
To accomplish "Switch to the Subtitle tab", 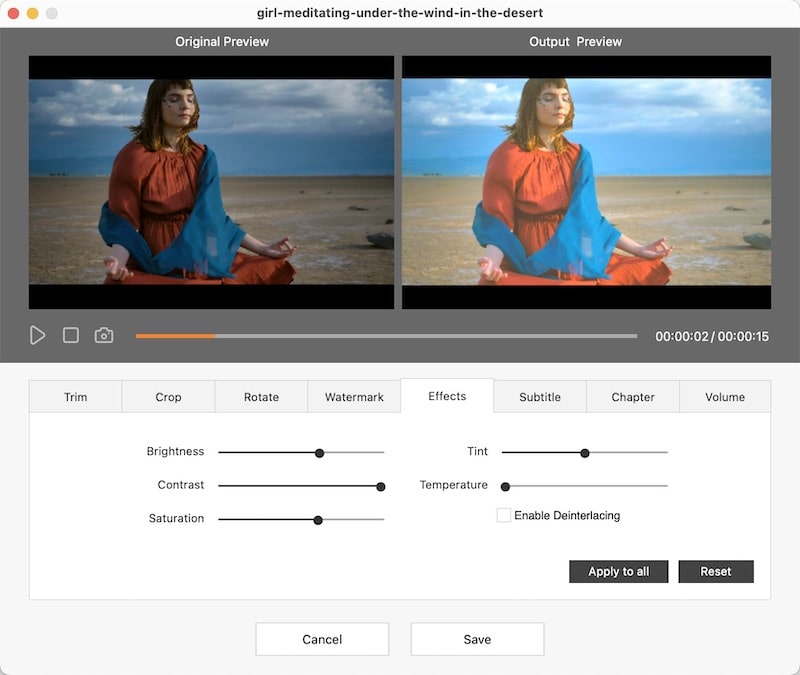I will point(539,396).
